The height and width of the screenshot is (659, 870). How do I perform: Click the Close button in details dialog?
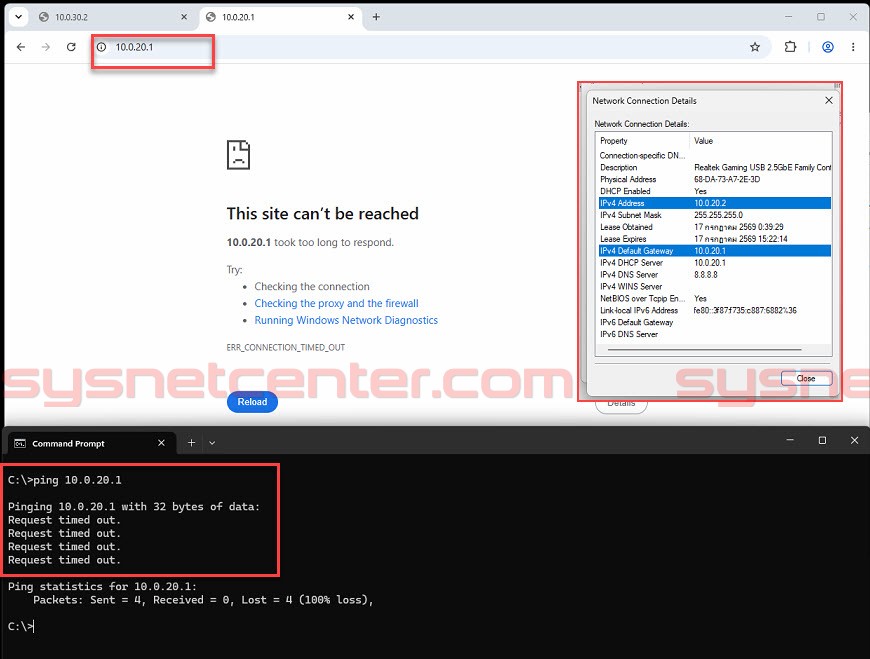[x=806, y=378]
